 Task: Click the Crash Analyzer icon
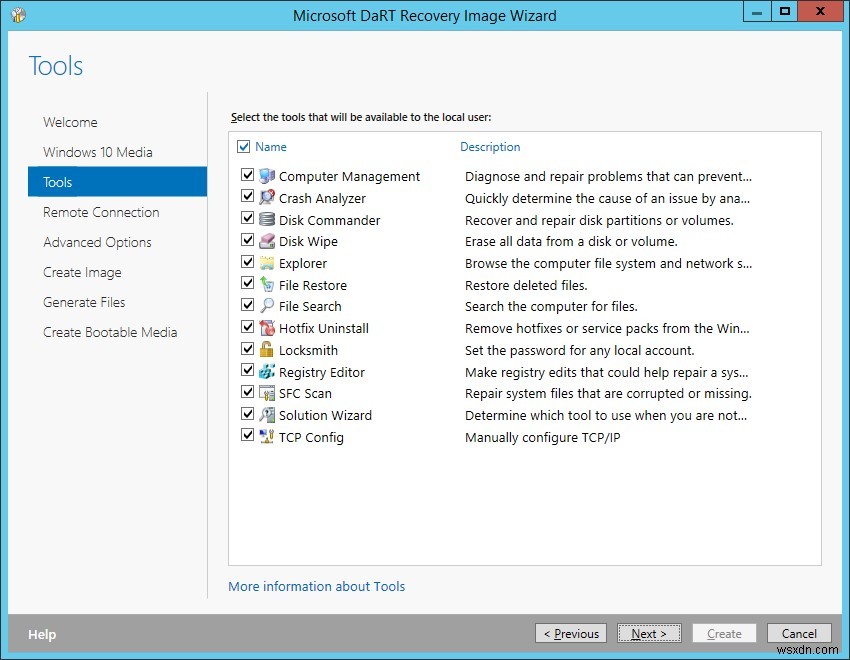tap(267, 197)
